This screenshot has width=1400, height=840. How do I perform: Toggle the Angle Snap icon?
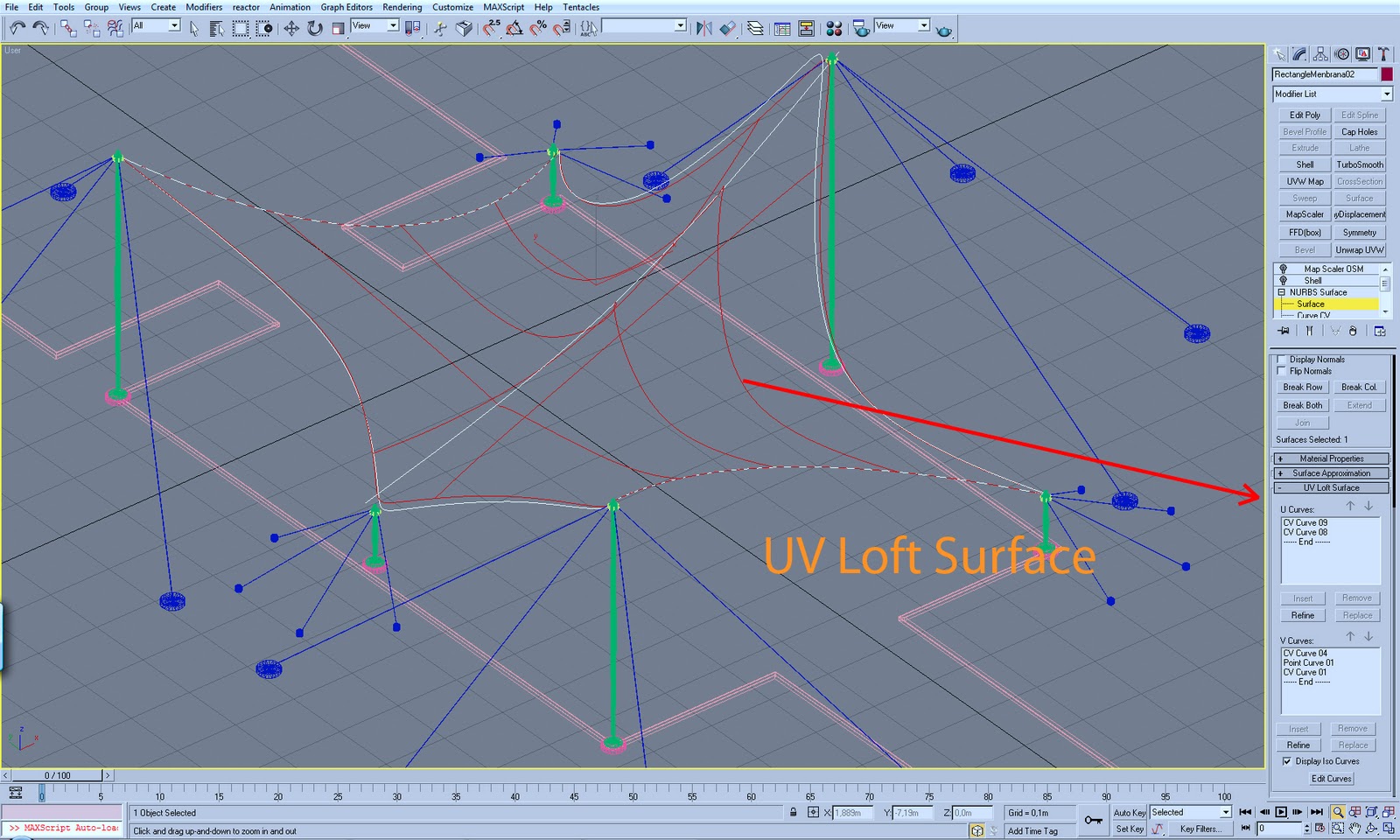tap(514, 28)
